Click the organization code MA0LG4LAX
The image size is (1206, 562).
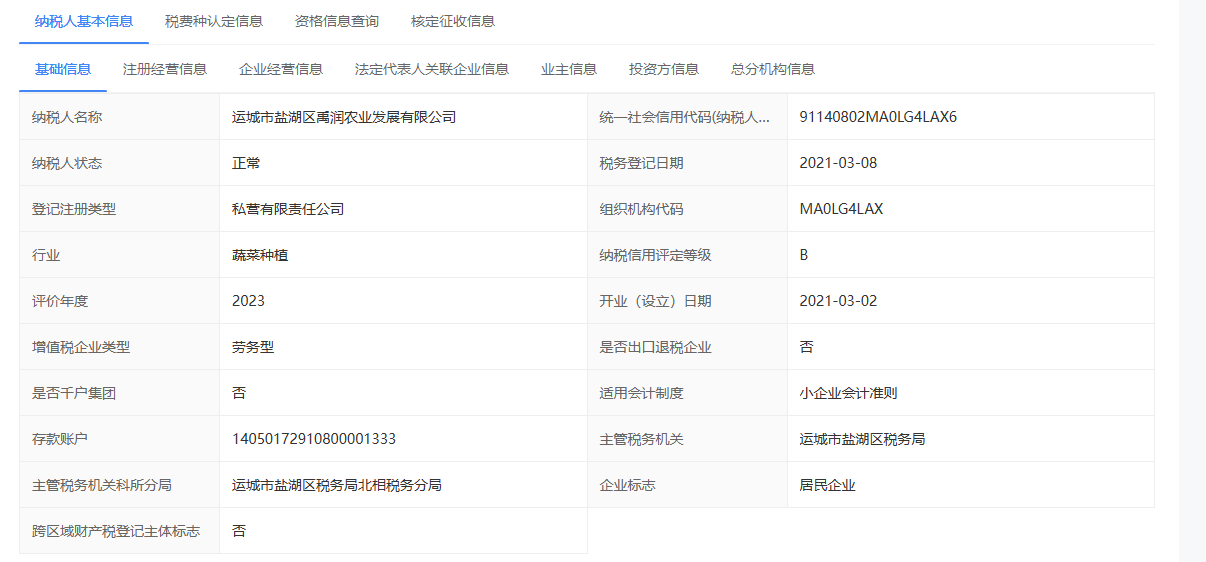[x=841, y=209]
